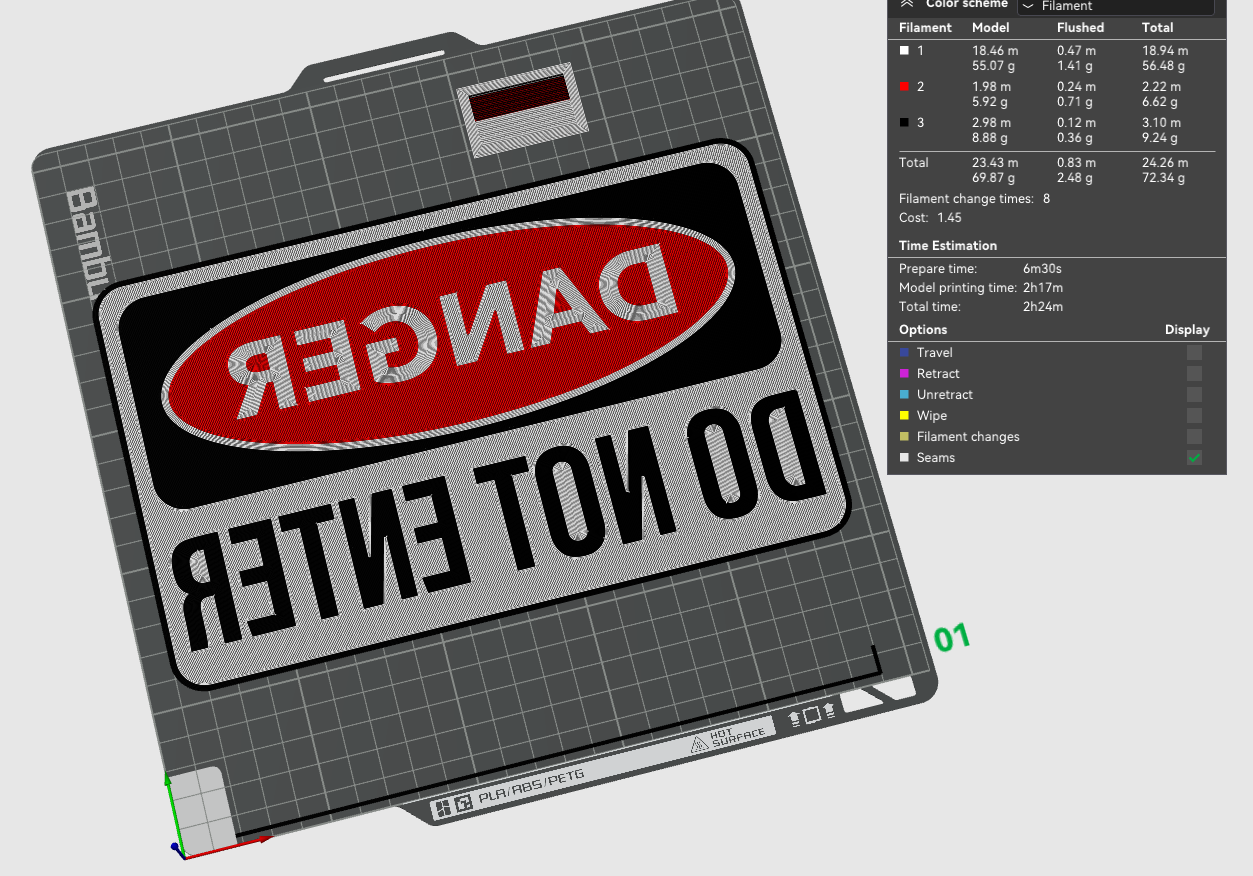Viewport: 1253px width, 876px height.
Task: Click the magenta Retract color icon
Action: pos(904,374)
